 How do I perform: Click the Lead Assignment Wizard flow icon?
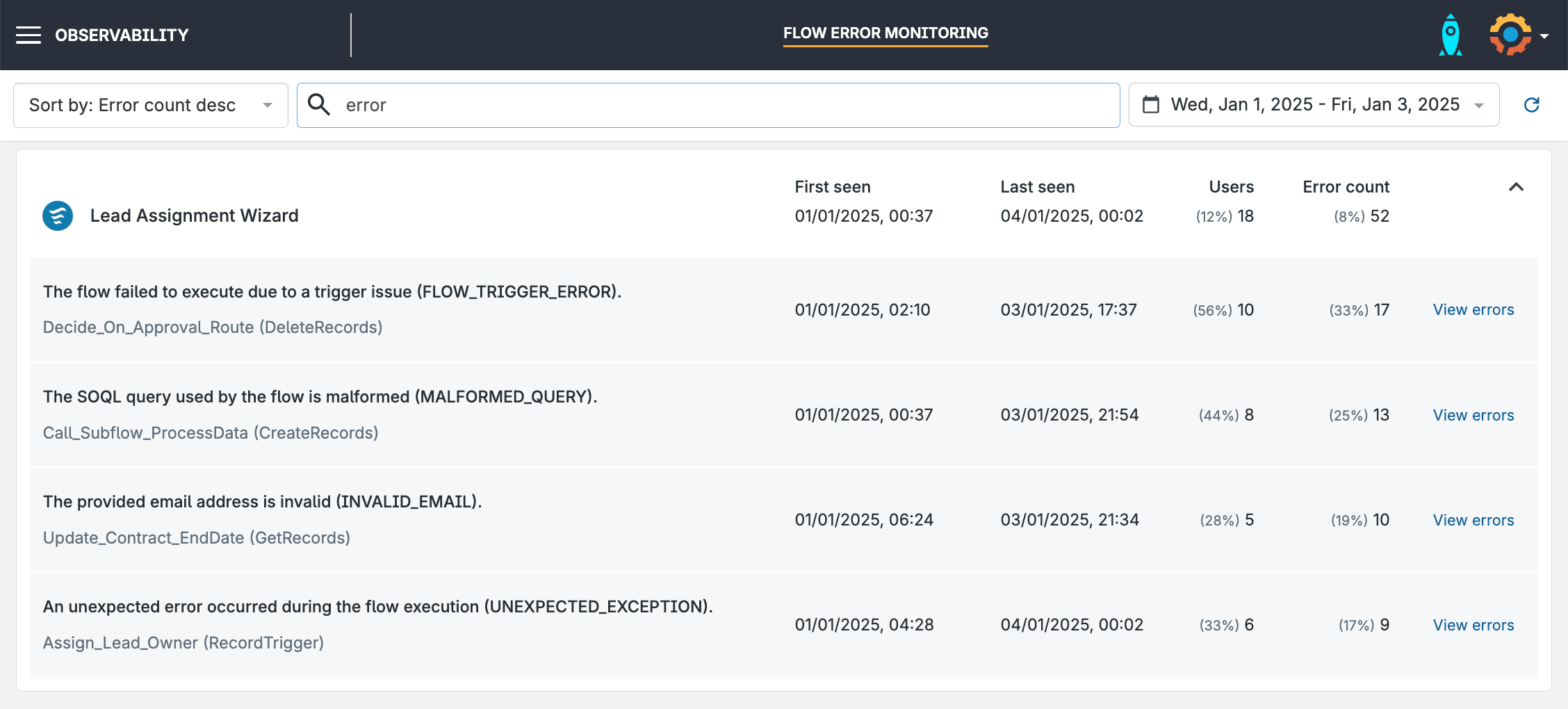click(58, 216)
